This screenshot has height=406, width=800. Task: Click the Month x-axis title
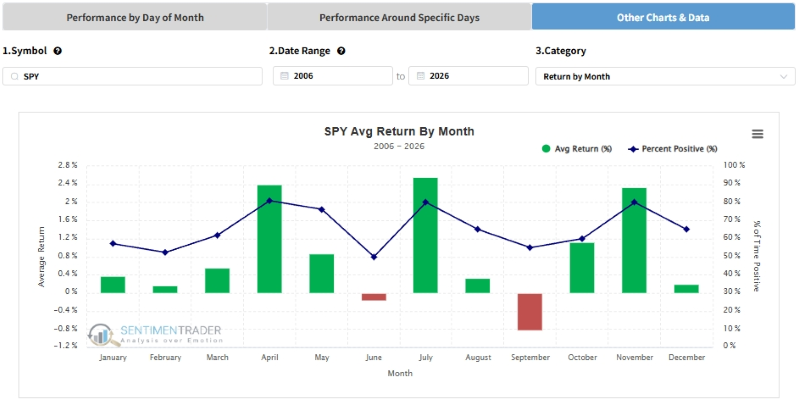[400, 373]
